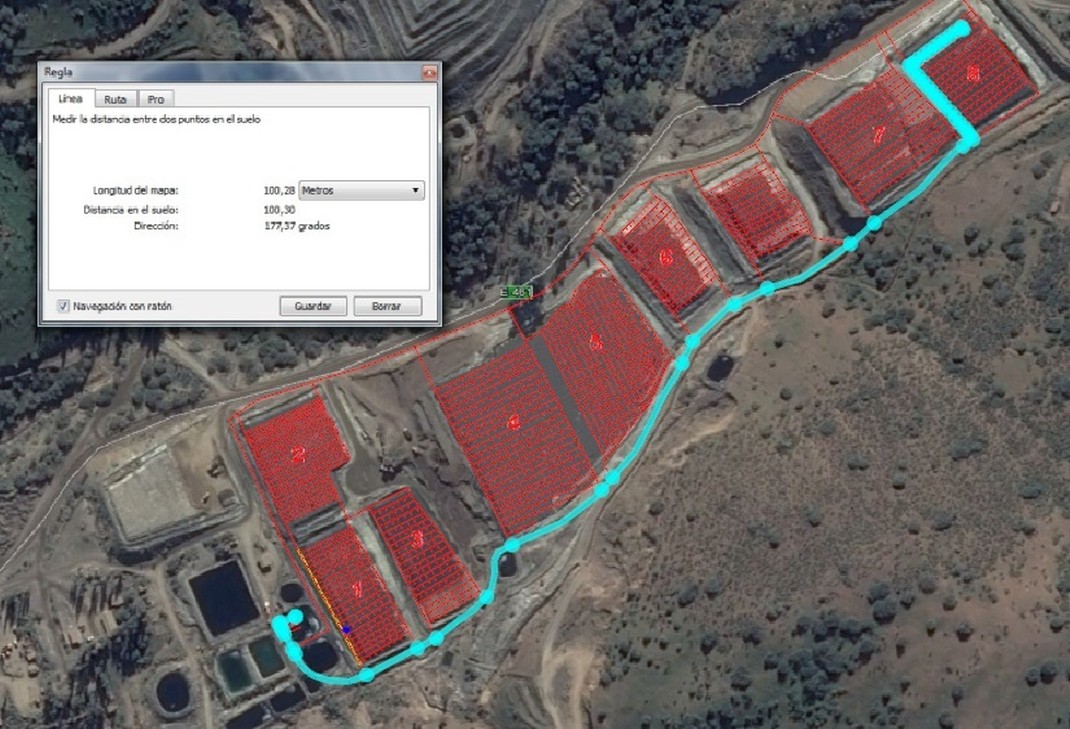Select the red number 6 zone label
1070x729 pixels.
tap(667, 257)
